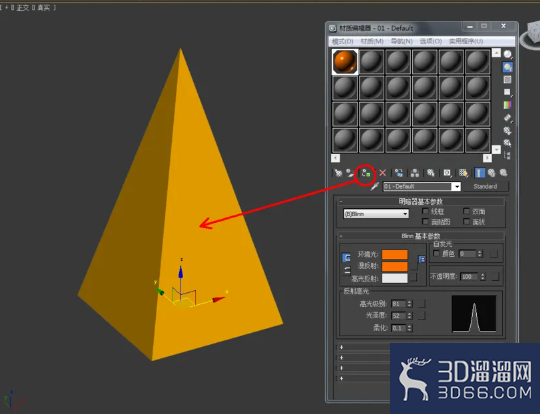Click self-illumination map button

(494, 254)
